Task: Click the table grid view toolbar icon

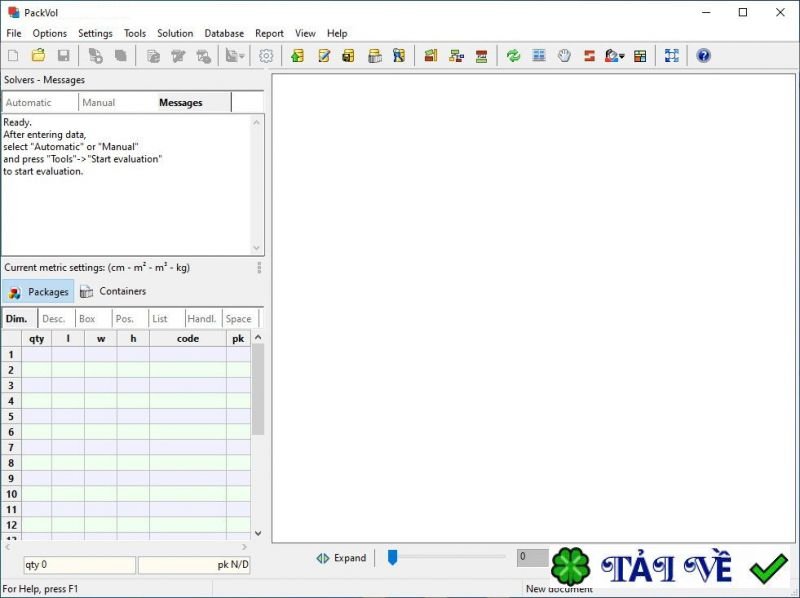Action: click(538, 55)
